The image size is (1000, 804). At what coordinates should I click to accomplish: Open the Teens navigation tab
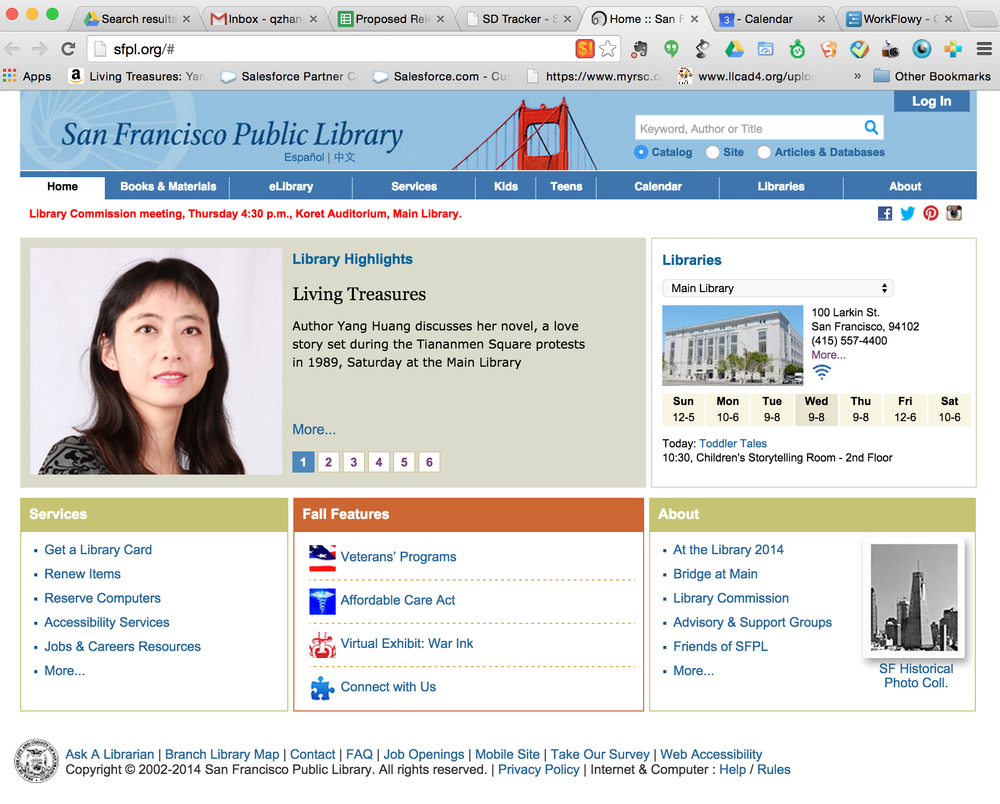click(566, 186)
